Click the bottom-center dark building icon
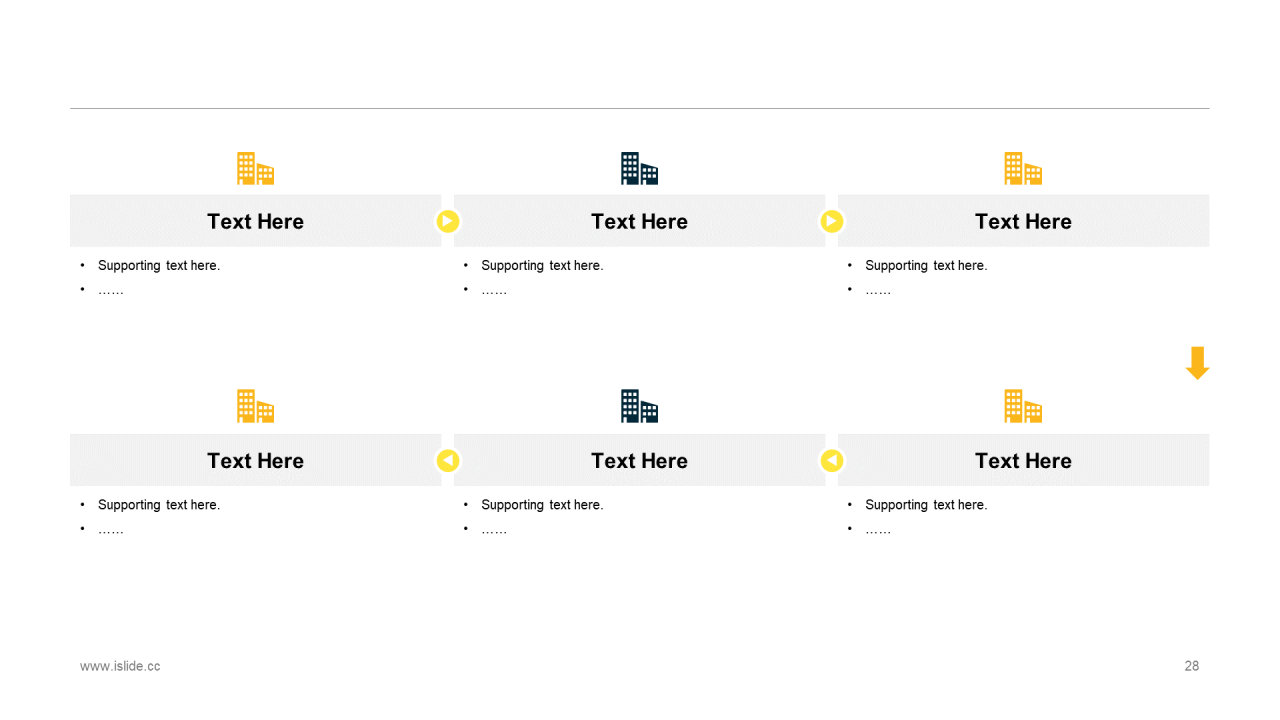This screenshot has width=1280, height=720. (x=639, y=406)
